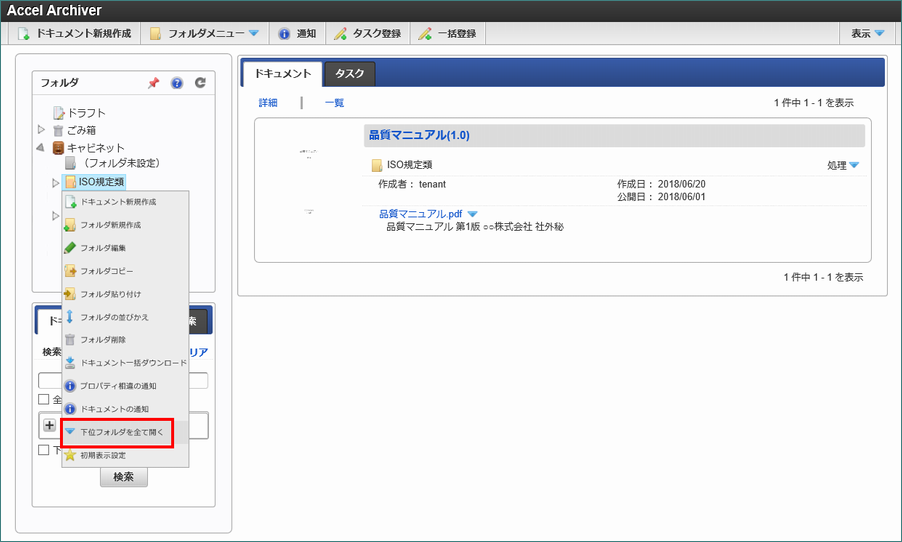This screenshot has height=542, width=902.
Task: Choose フォルダ編集 from the context menu
Action: click(x=103, y=248)
